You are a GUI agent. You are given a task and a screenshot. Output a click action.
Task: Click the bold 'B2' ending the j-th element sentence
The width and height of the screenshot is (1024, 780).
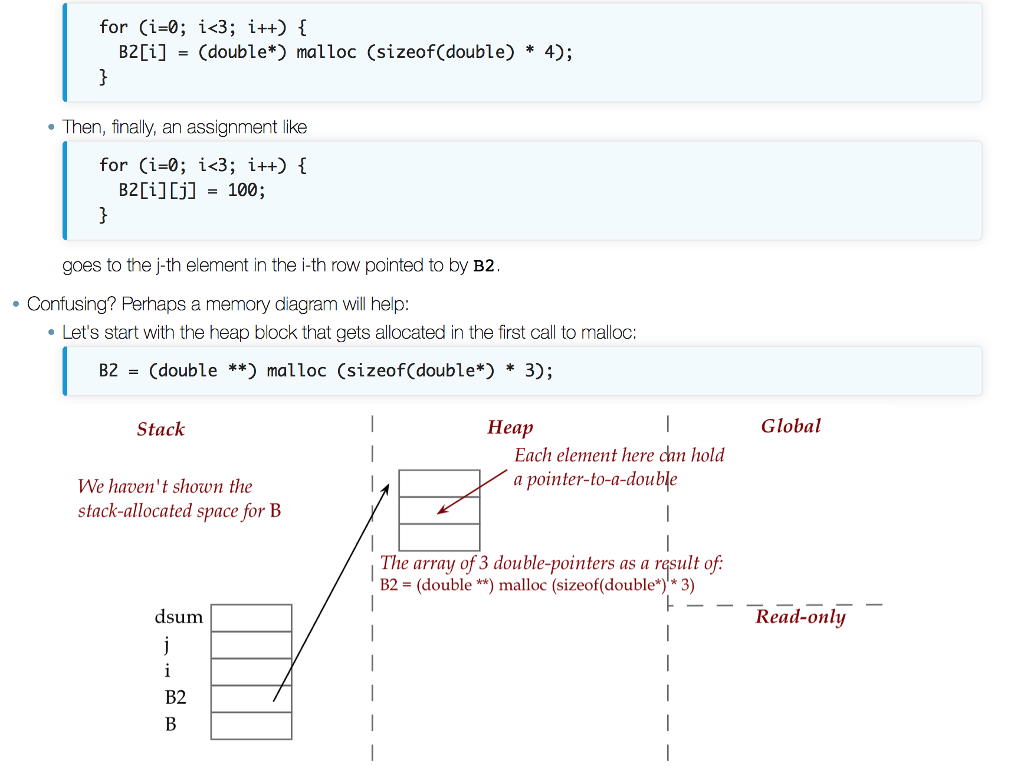coord(484,266)
